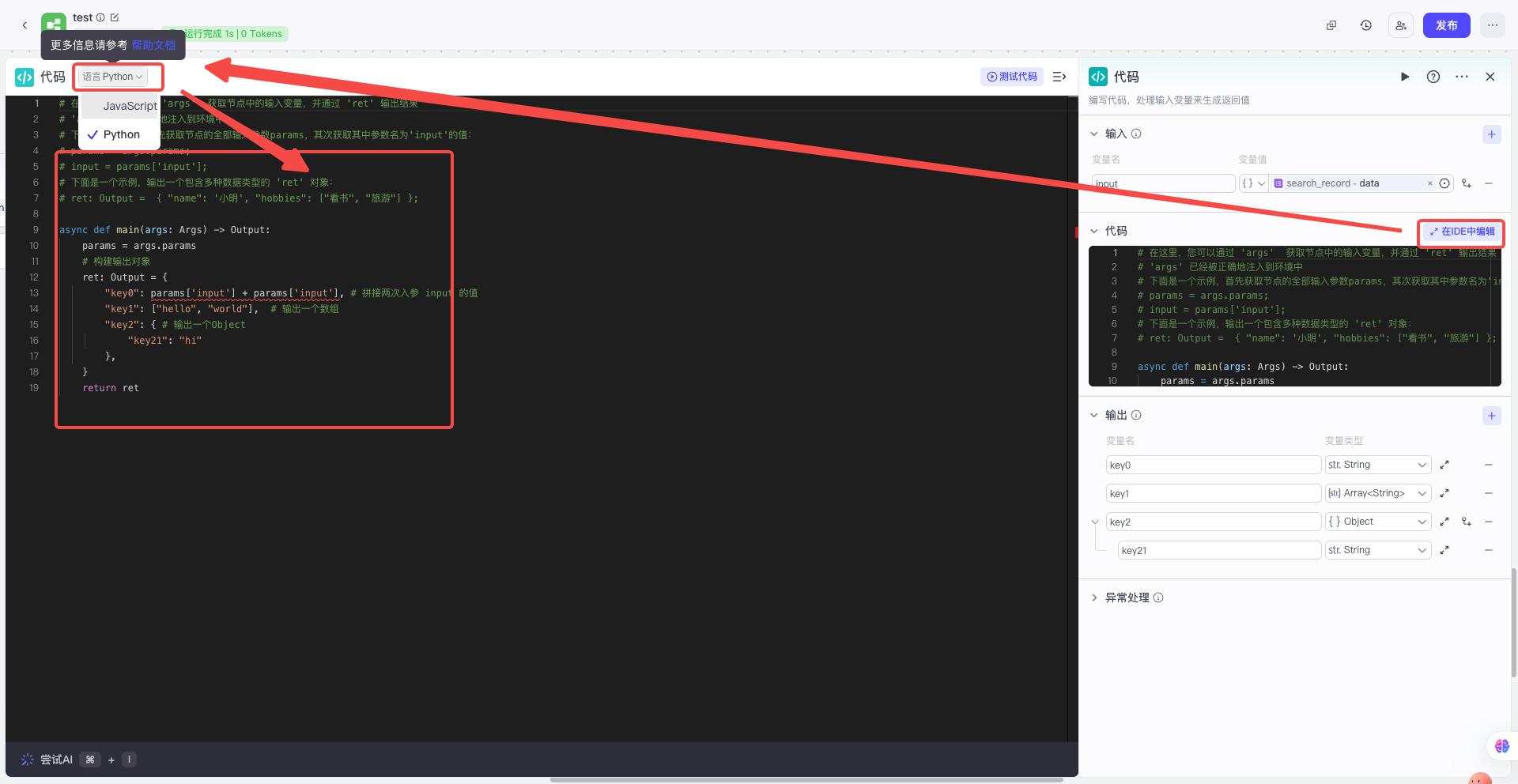This screenshot has height=784, width=1518.
Task: Delete the input variable row
Action: click(x=1489, y=183)
